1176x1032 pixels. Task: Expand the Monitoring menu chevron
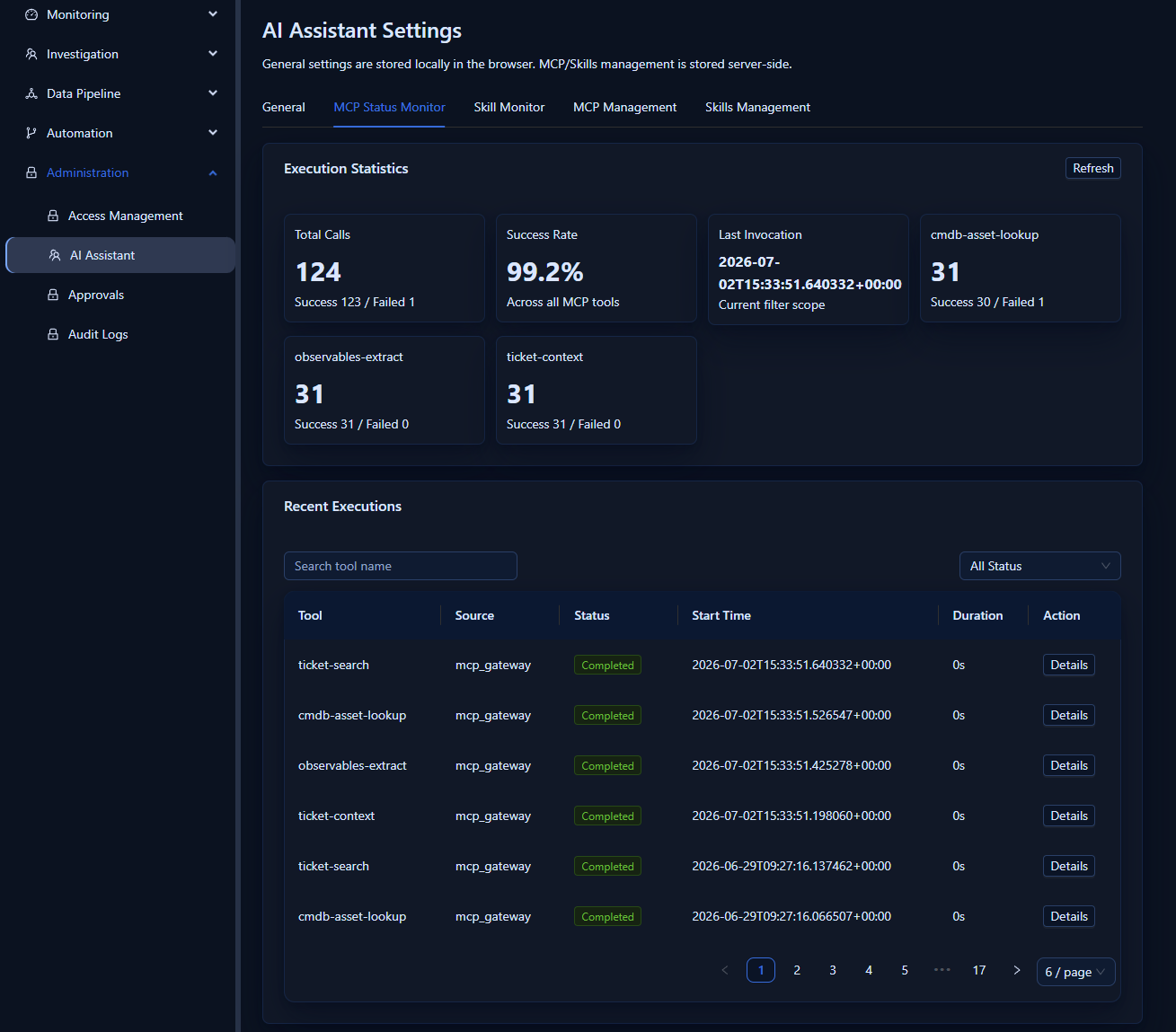coord(213,14)
